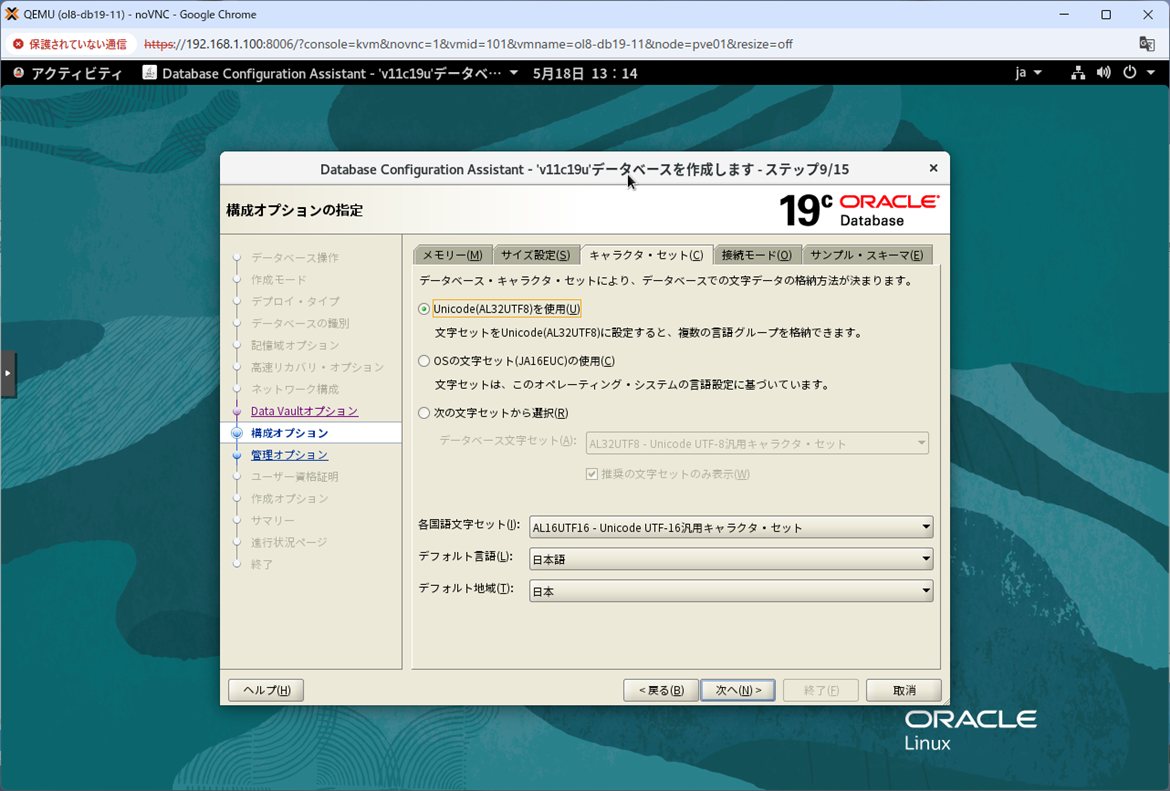Open the Data Vaultオプション step link
Viewport: 1170px width, 791px height.
point(304,411)
